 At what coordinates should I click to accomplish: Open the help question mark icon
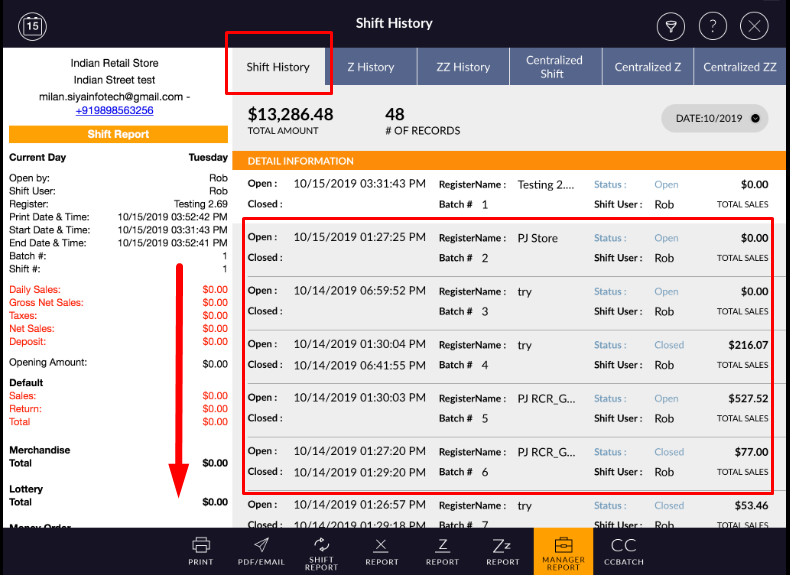pos(712,26)
